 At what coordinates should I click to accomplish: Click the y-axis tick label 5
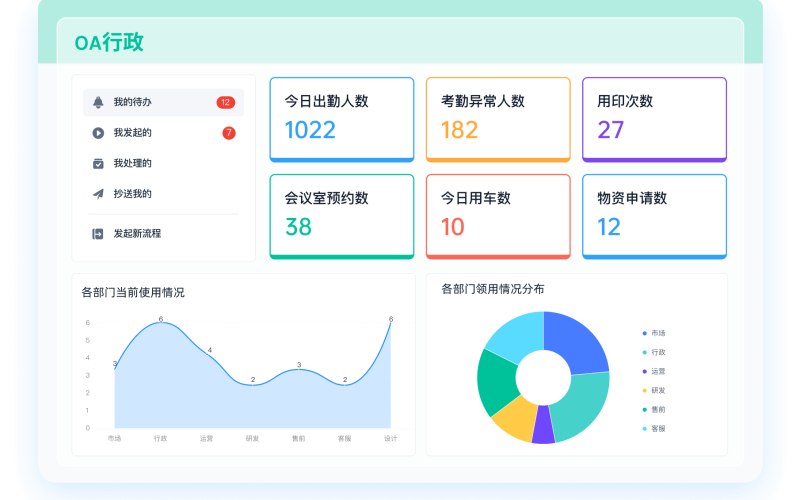pos(88,340)
